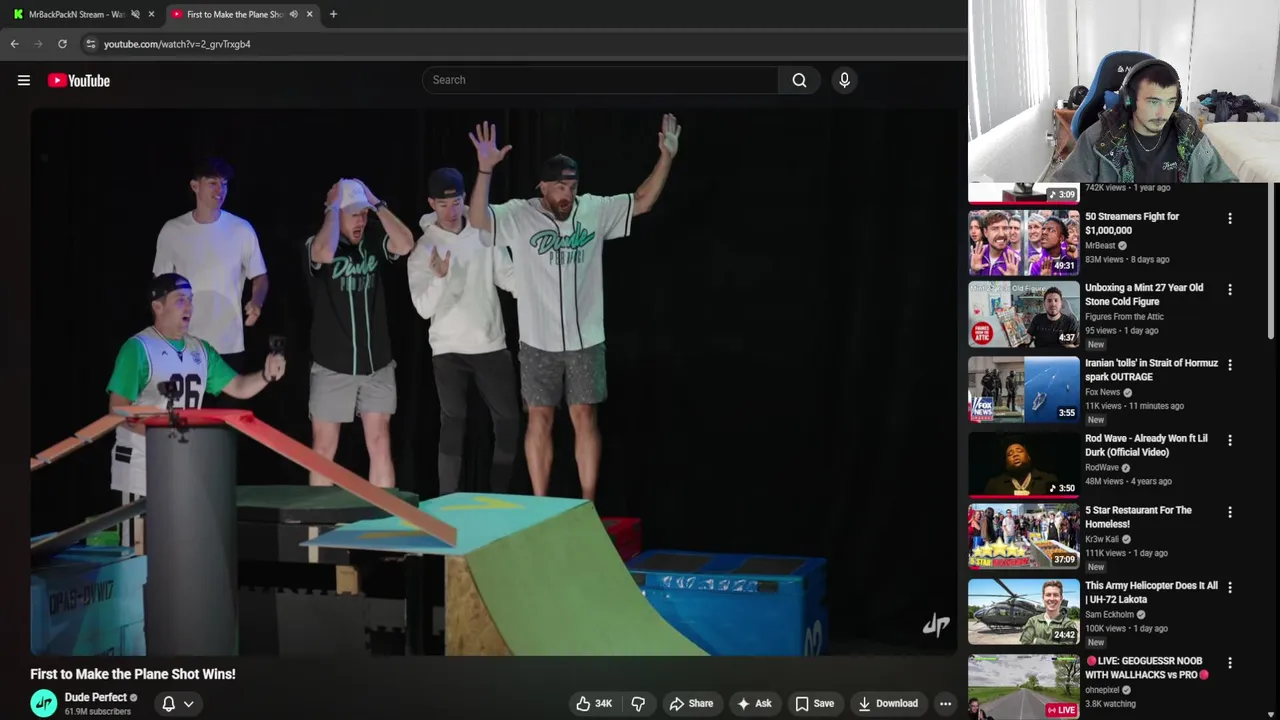
Task: Click the address bar URL youtube.com/watch
Action: (177, 44)
